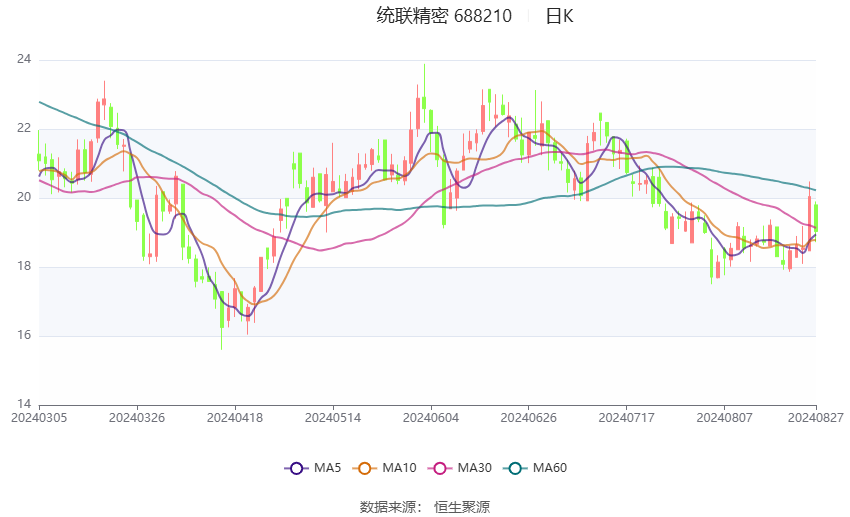The height and width of the screenshot is (517, 850).
Task: Click y-axis value 18
Action: point(24,266)
